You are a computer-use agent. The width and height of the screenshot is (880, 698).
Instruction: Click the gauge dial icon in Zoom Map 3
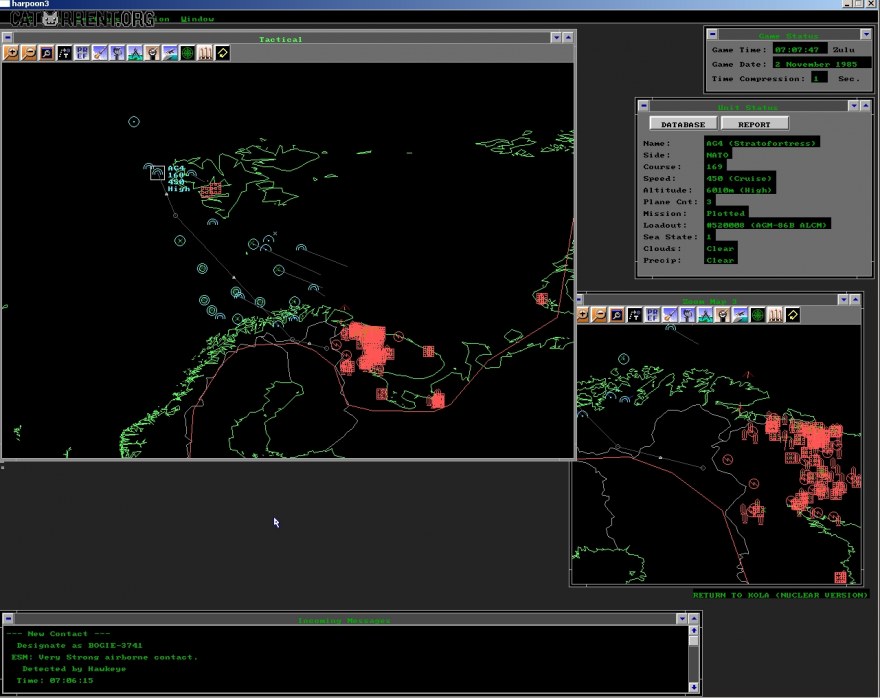coord(722,315)
